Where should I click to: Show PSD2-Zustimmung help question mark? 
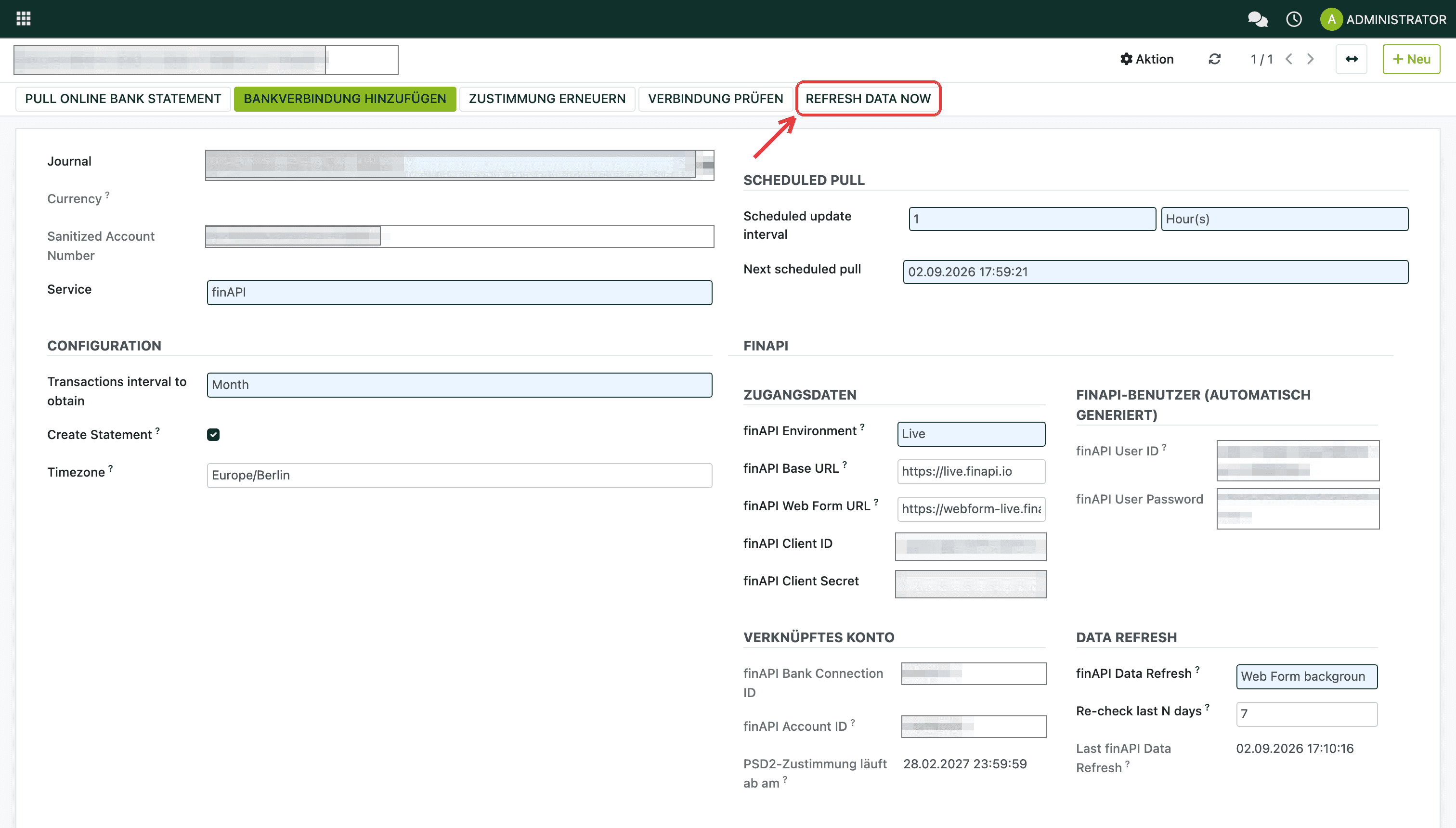point(785,779)
